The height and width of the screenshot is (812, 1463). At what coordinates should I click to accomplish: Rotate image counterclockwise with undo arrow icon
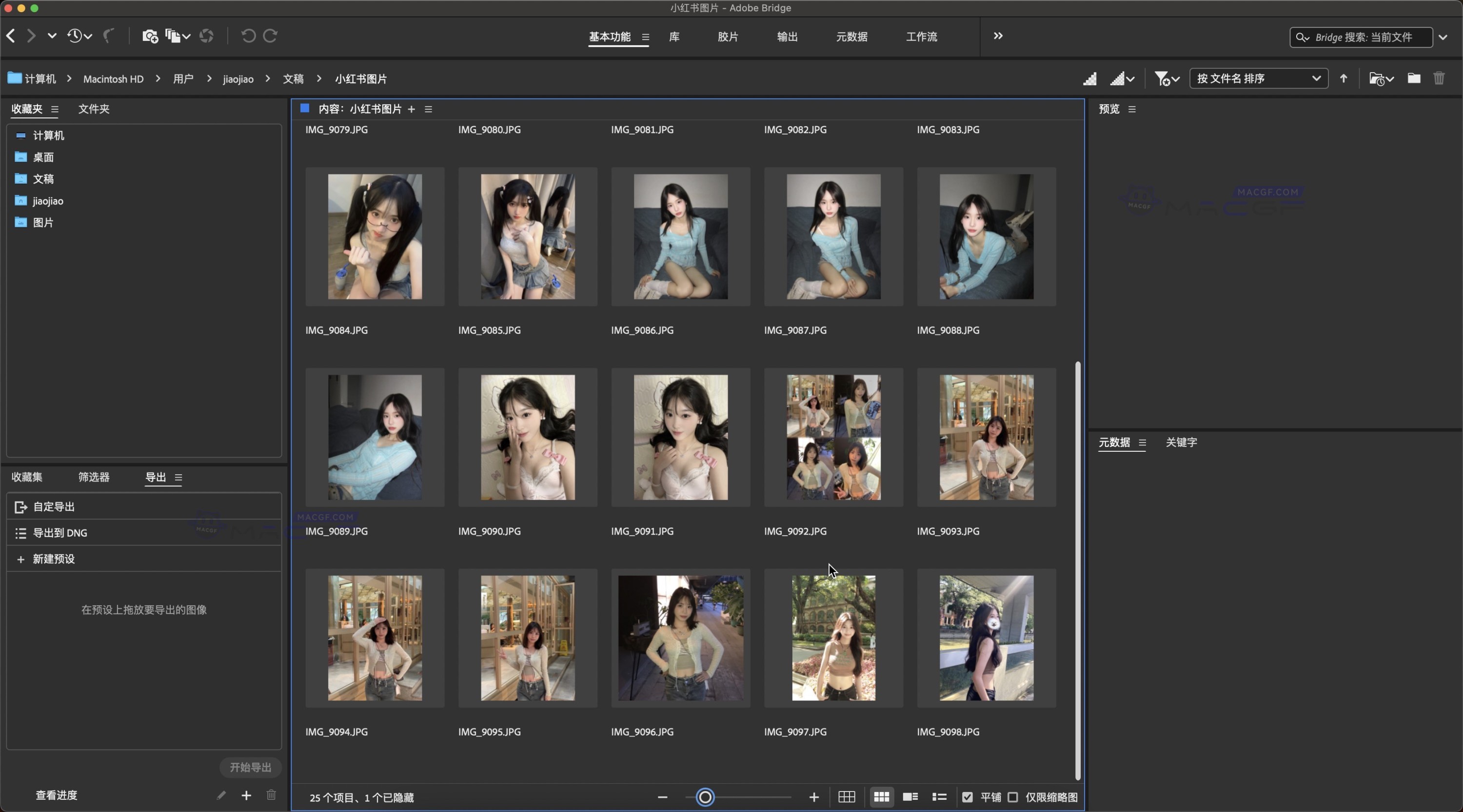(247, 36)
